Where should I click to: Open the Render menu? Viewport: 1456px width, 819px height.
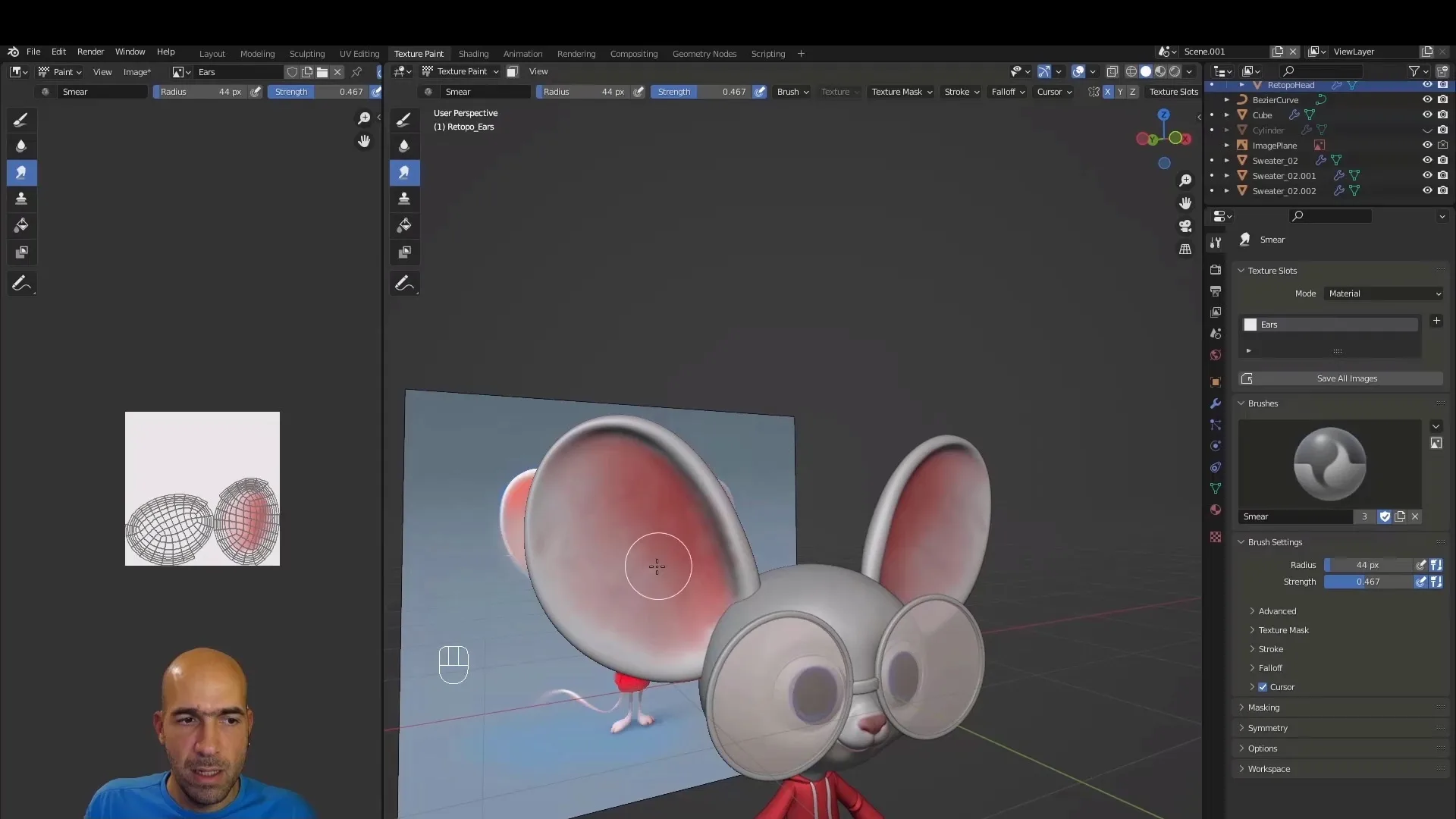[91, 52]
